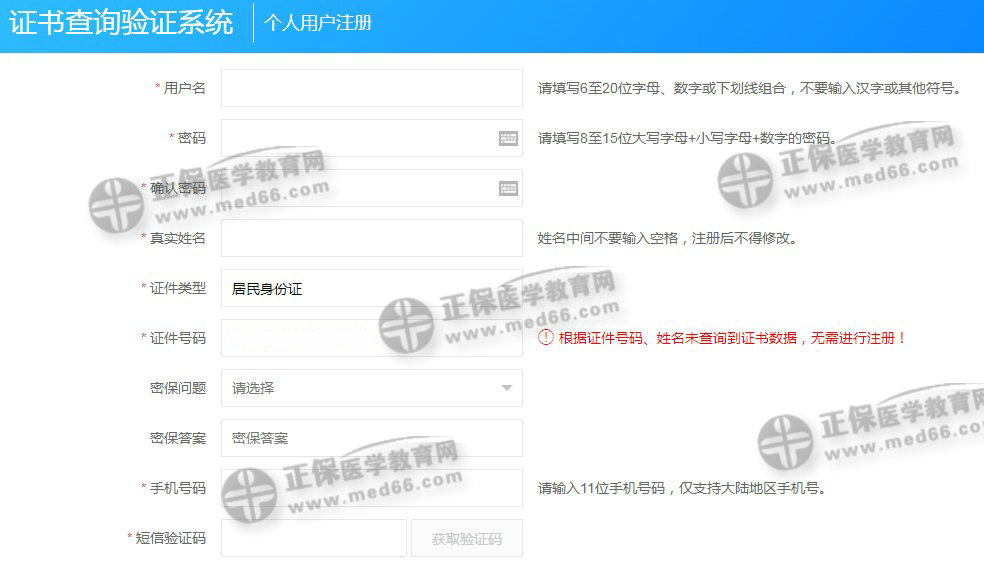Open the 证件类型 dropdown showing 居民身份证
The image size is (984, 565).
[371, 288]
